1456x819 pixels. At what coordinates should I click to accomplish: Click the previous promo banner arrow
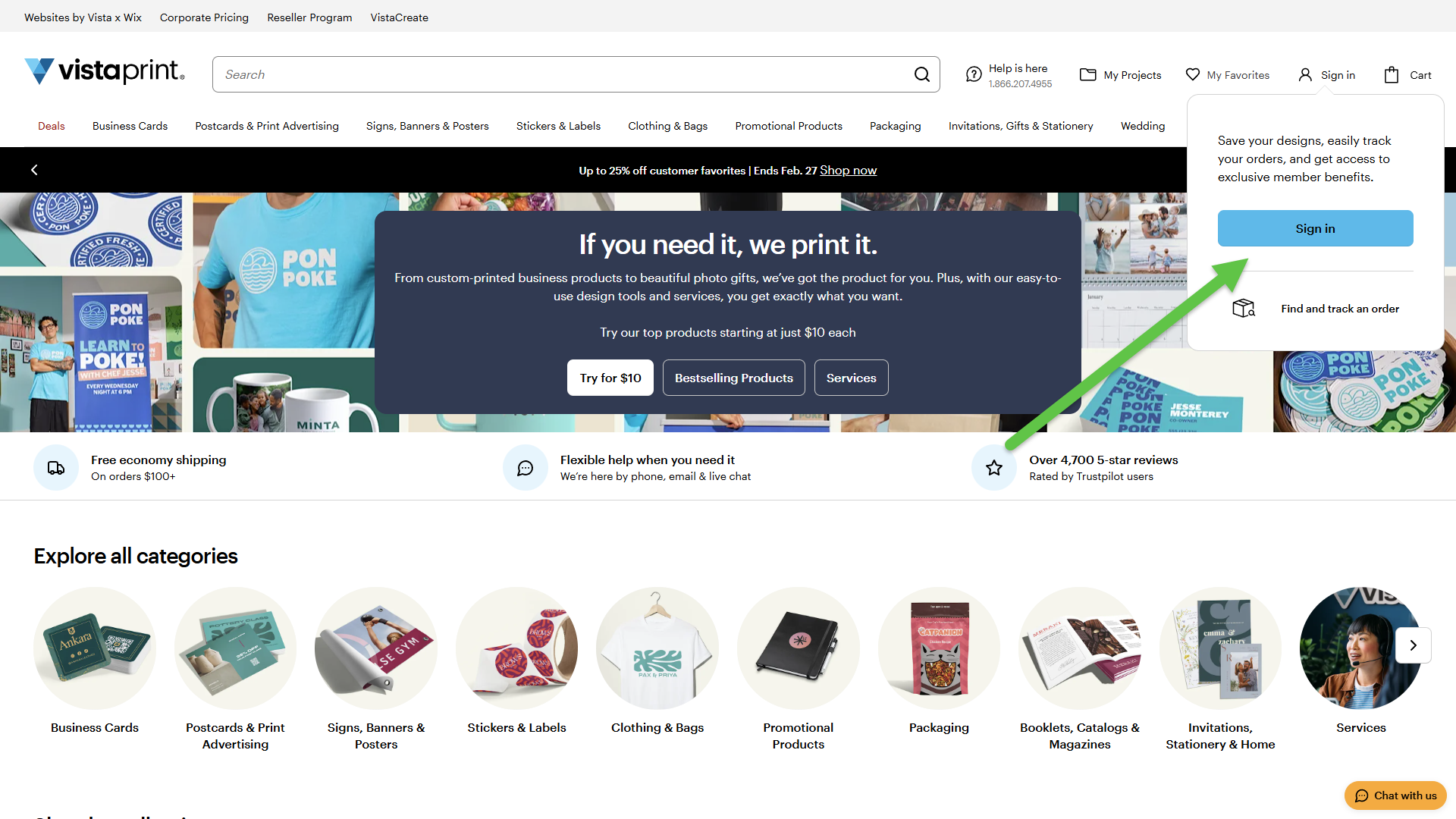coord(34,170)
